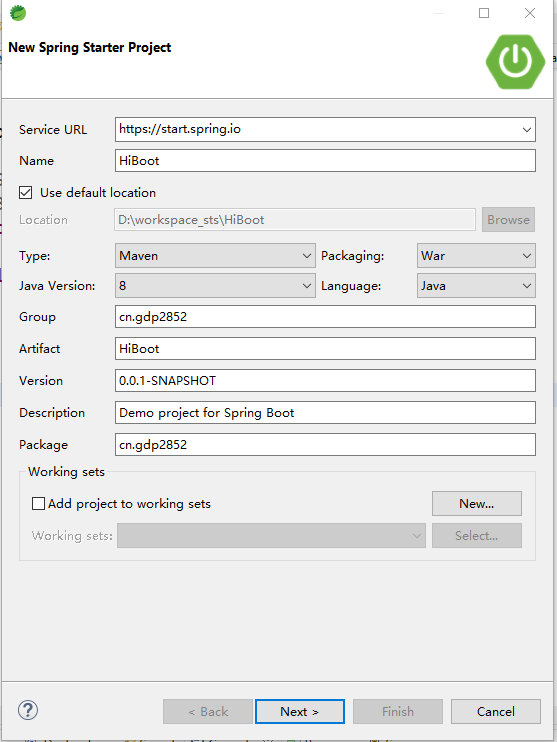Image resolution: width=557 pixels, height=742 pixels.
Task: Open the Packaging dropdown showing War
Action: [x=476, y=256]
